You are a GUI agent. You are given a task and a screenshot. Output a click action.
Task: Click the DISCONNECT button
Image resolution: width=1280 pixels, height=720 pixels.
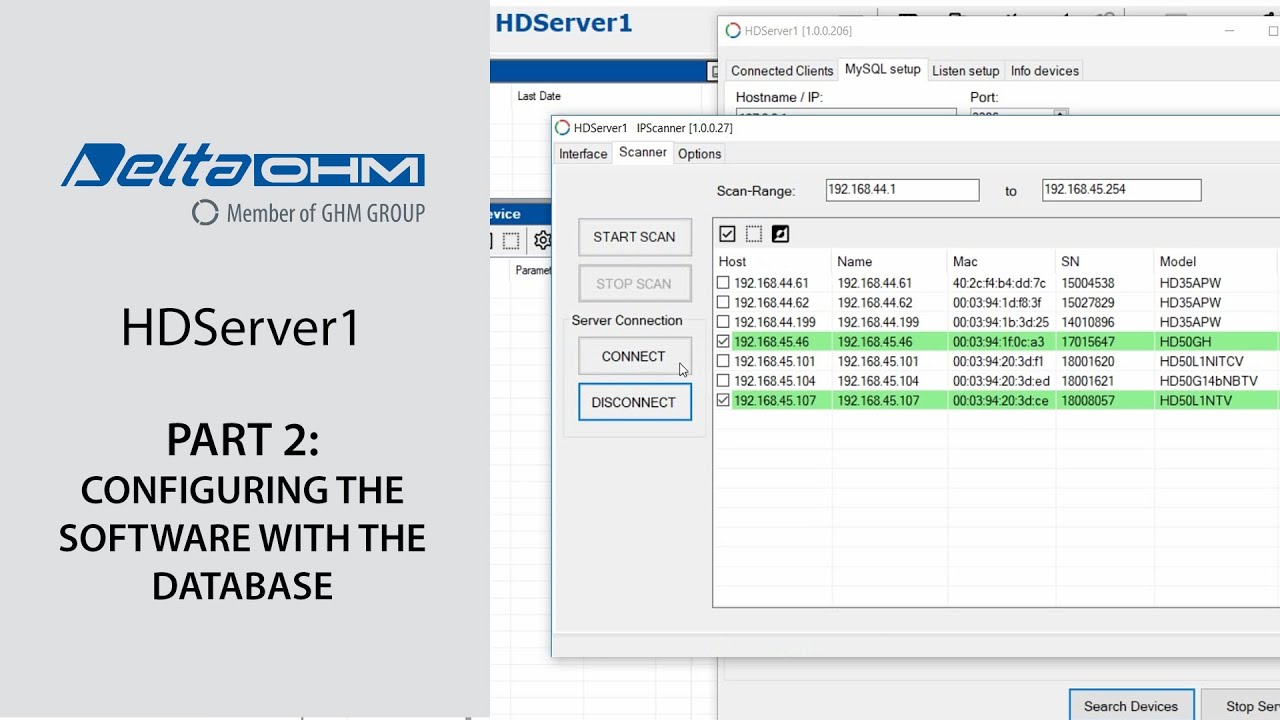635,402
